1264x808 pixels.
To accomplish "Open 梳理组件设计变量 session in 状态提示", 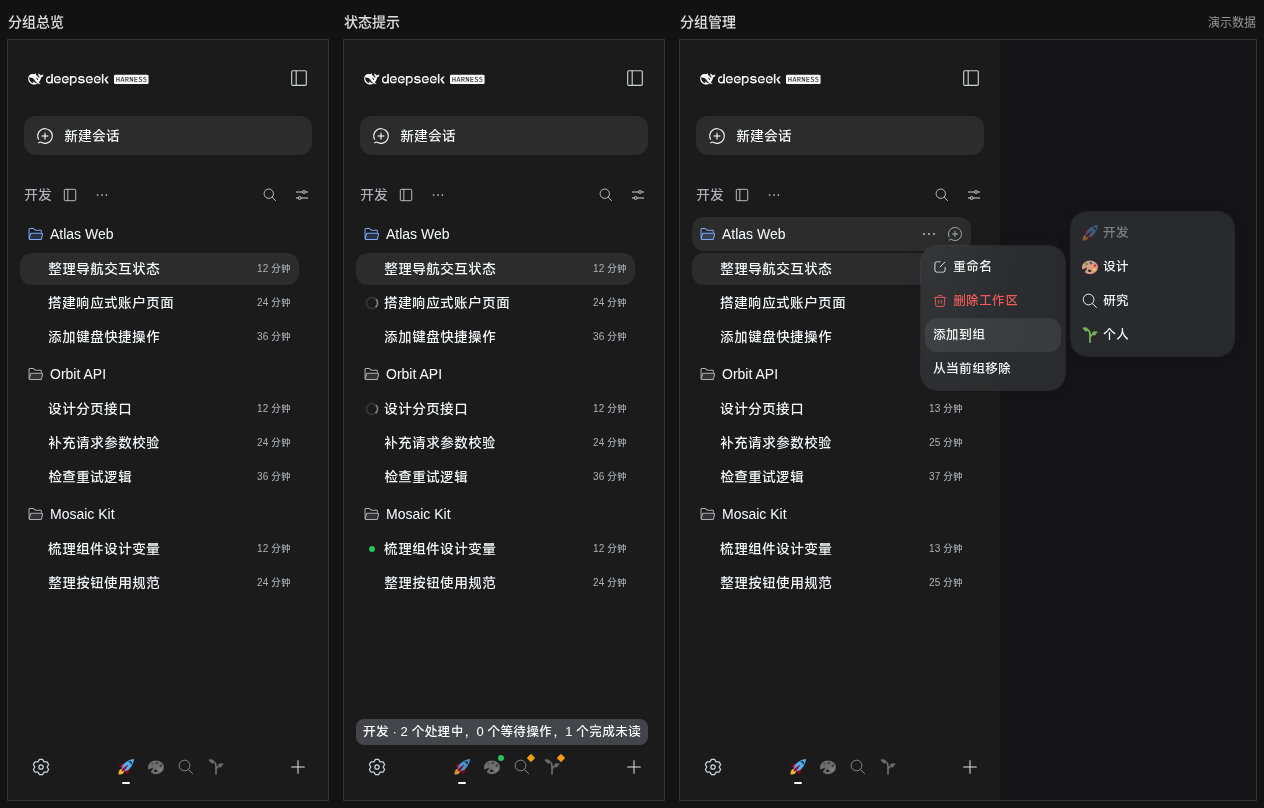I will point(495,549).
